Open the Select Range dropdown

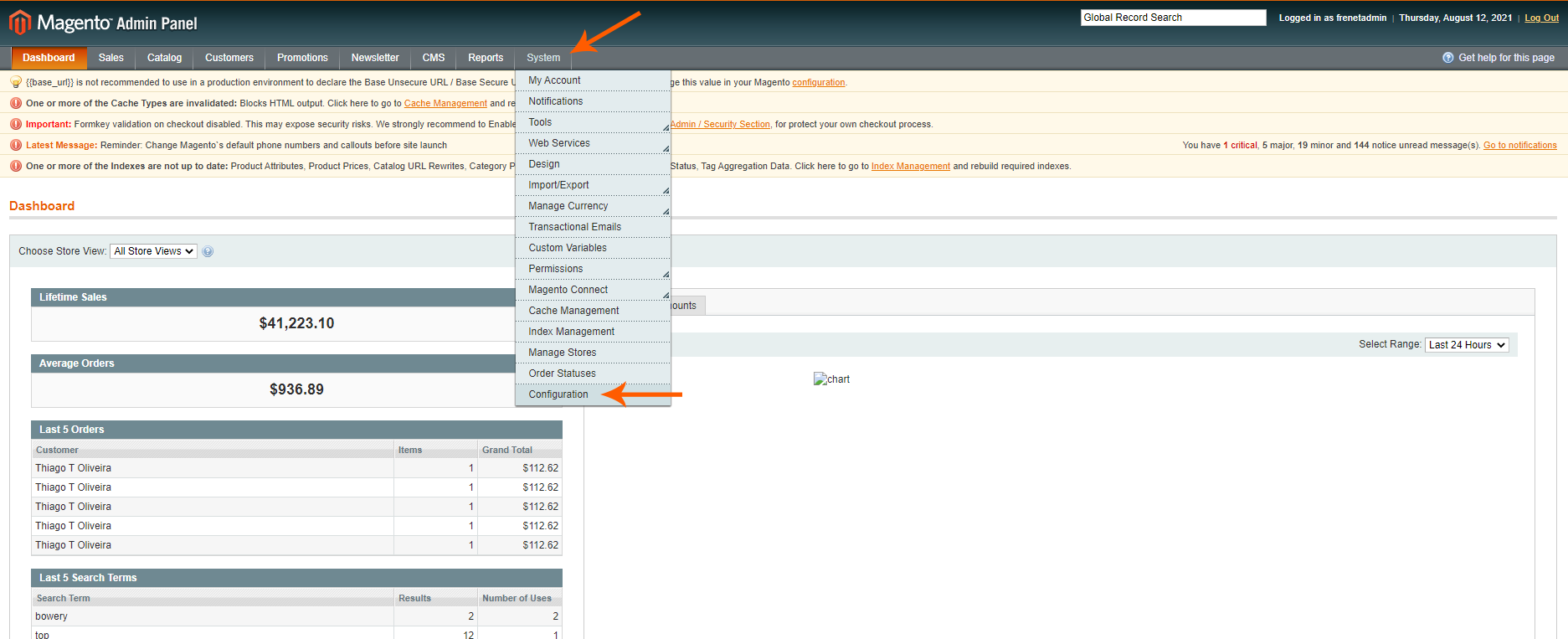pyautogui.click(x=1467, y=345)
